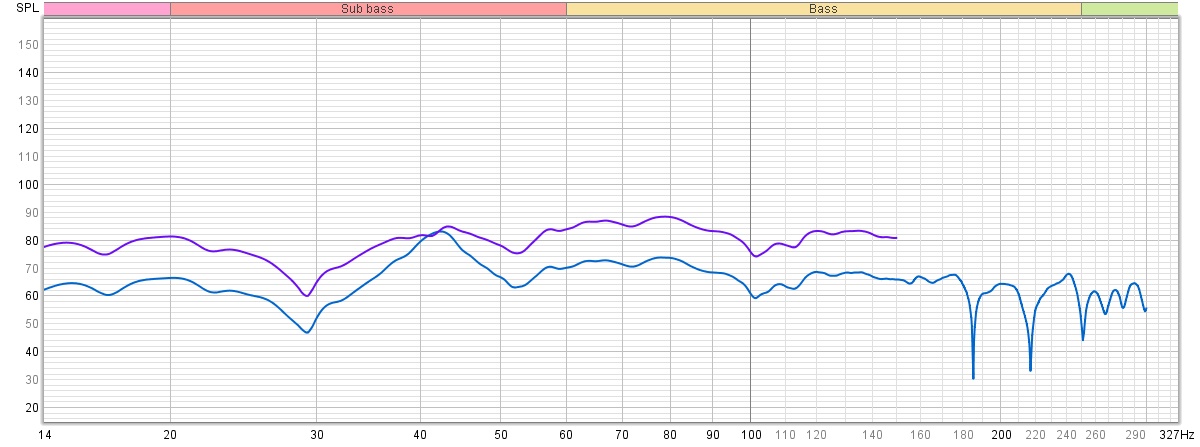This screenshot has height=447, width=1200.
Task: Click the purple trace's peak near 80 Hz
Action: [665, 216]
